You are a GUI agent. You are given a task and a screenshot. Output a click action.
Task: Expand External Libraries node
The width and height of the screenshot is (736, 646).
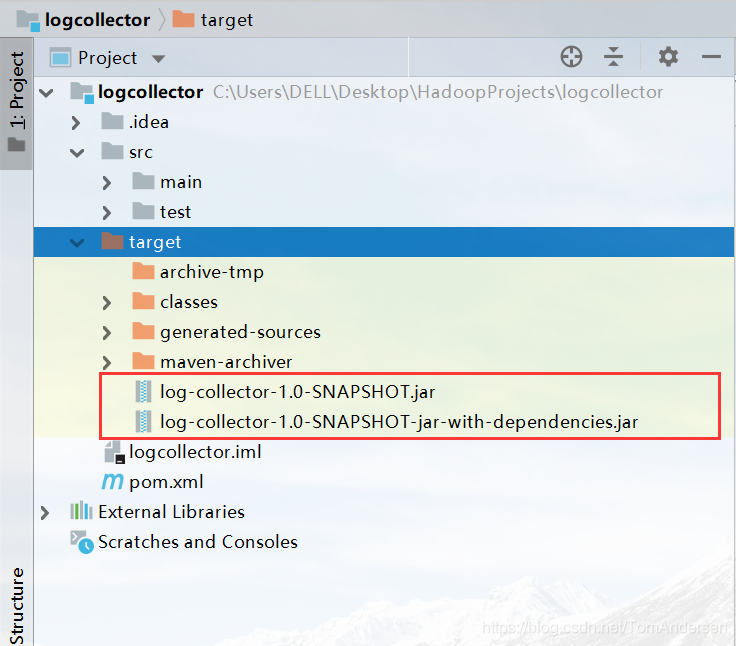tap(45, 513)
